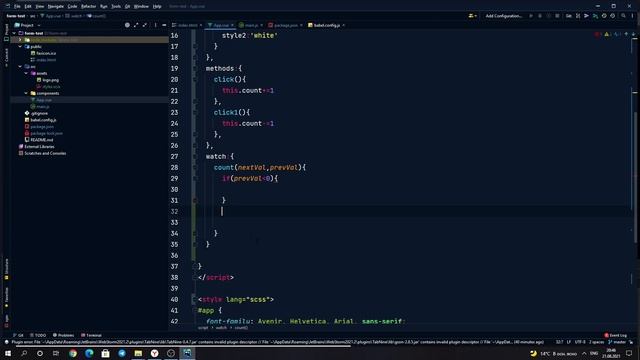The height and width of the screenshot is (360, 640).
Task: Select logo.png in project tree
Action: click(50, 80)
